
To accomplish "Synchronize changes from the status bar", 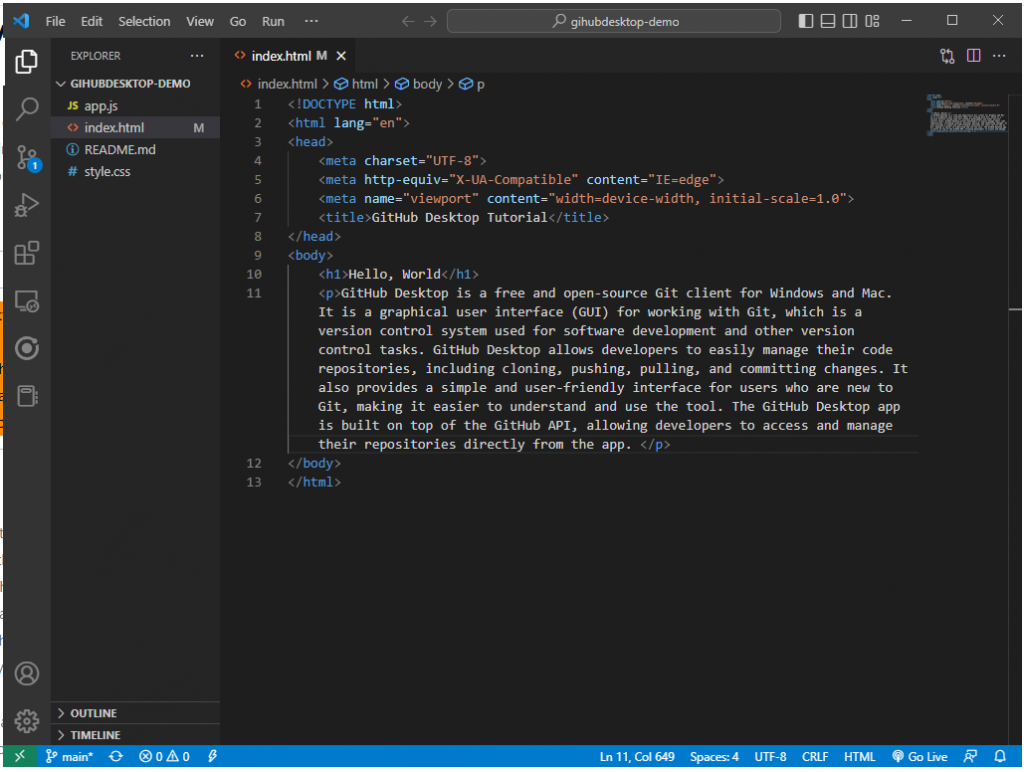I will click(116, 756).
